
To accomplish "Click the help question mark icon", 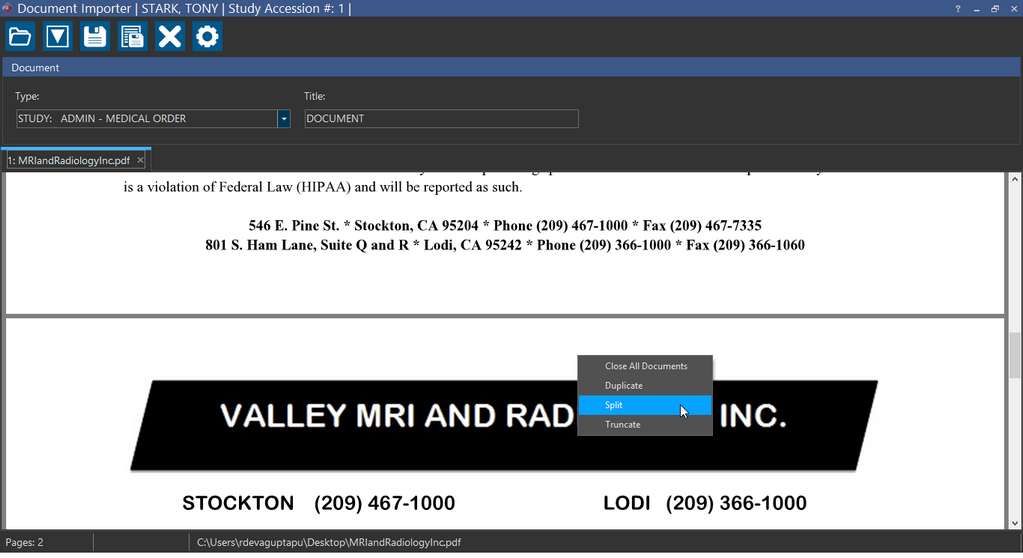I will (x=958, y=9).
